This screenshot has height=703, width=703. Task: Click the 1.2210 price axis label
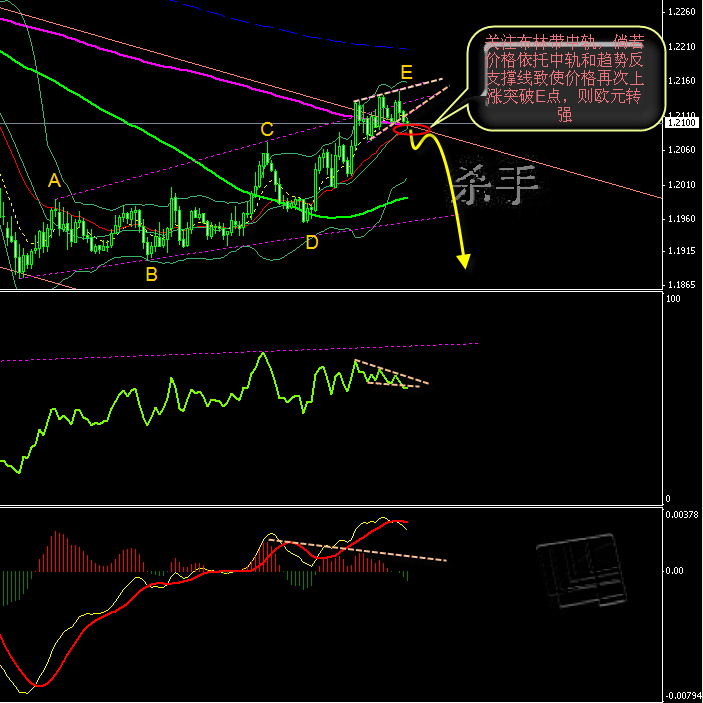point(681,47)
